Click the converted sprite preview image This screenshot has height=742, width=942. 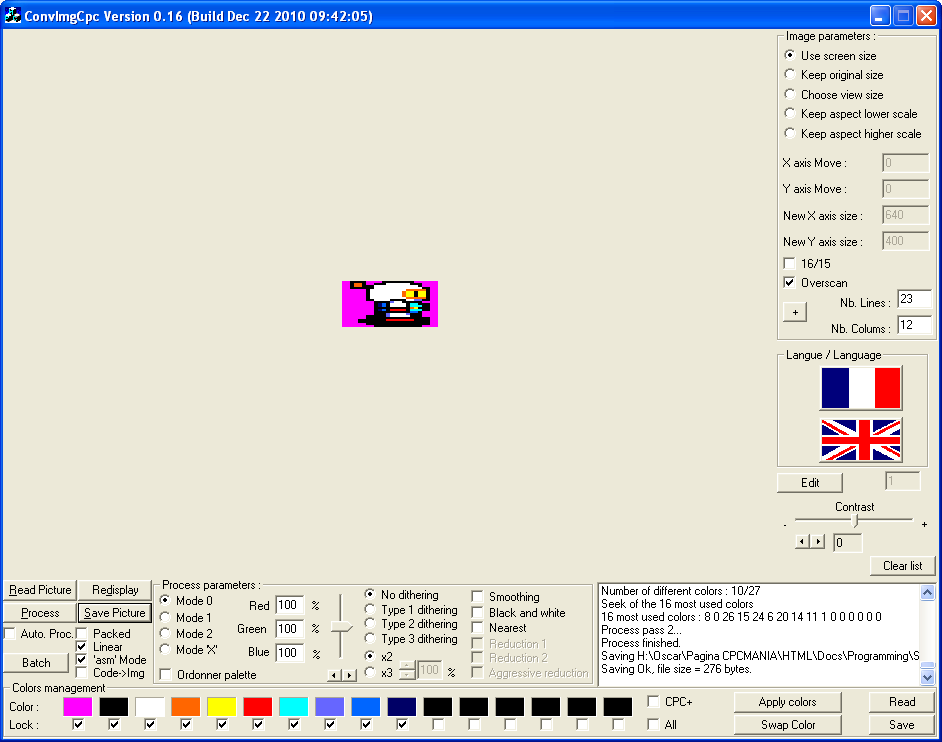[390, 304]
